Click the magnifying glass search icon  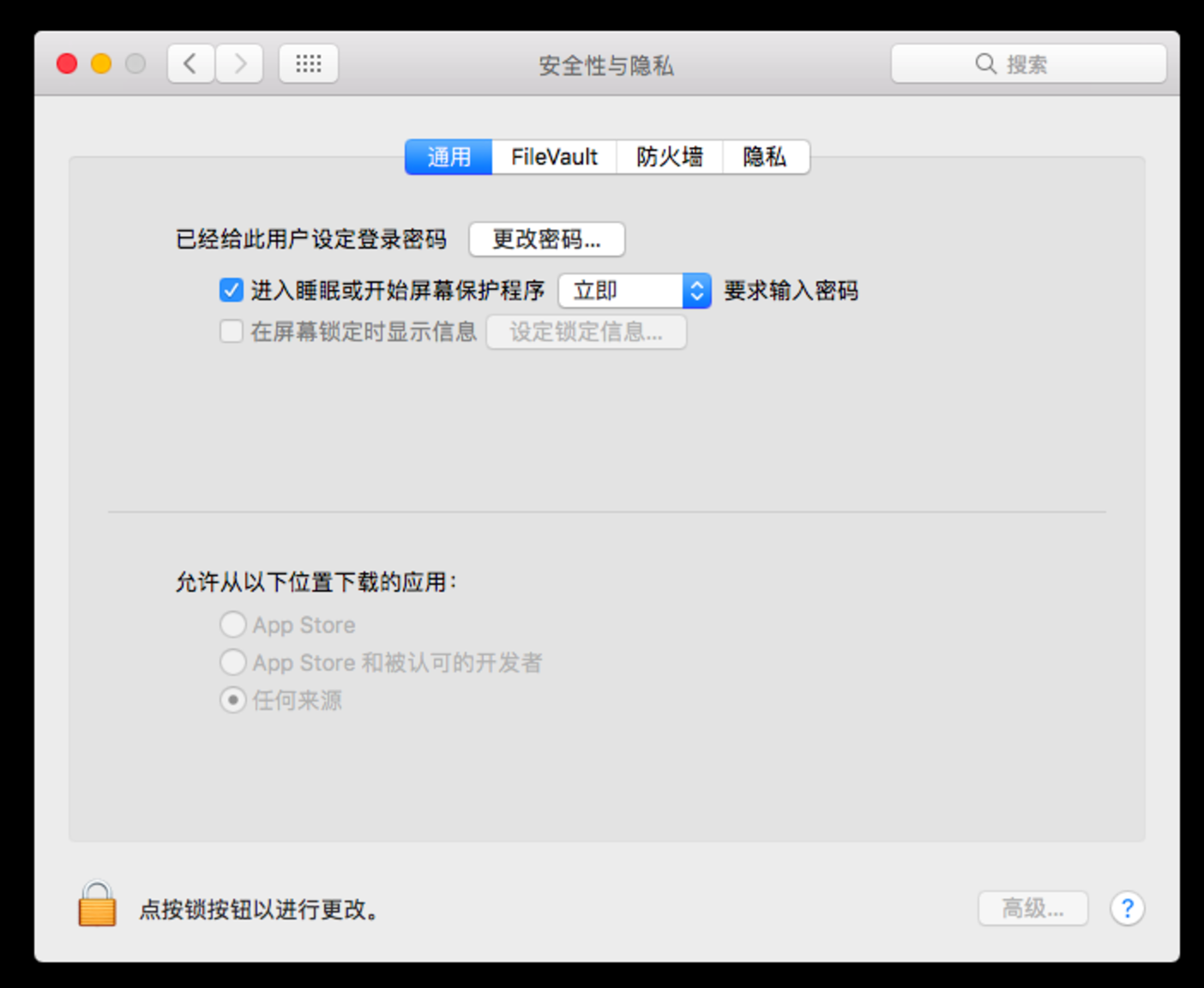(985, 64)
